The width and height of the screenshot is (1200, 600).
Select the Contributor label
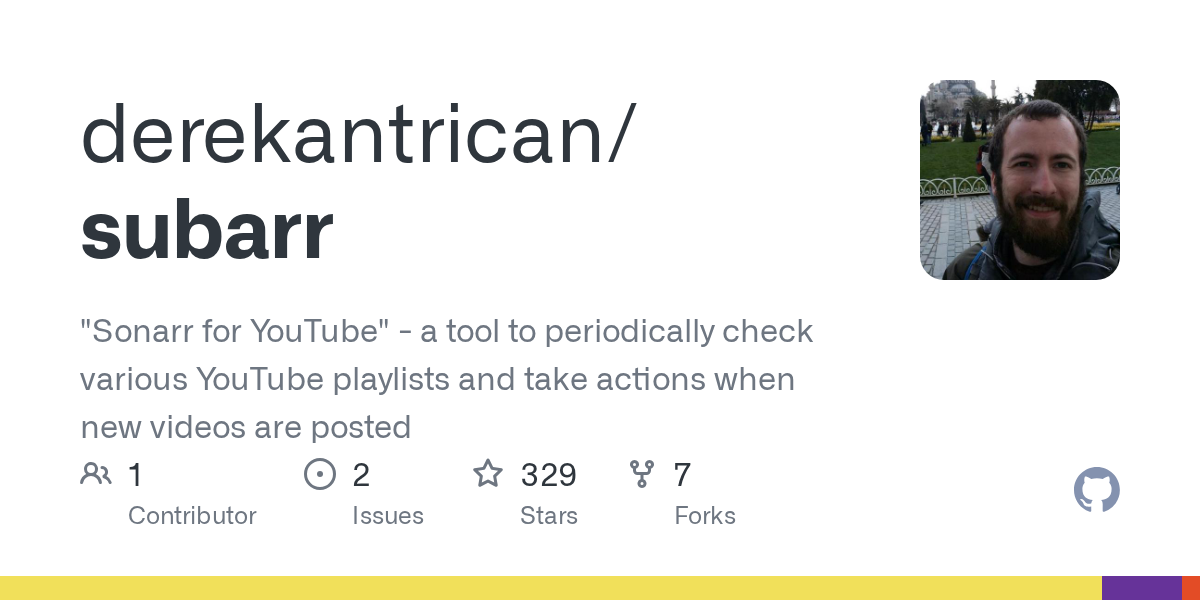[192, 516]
